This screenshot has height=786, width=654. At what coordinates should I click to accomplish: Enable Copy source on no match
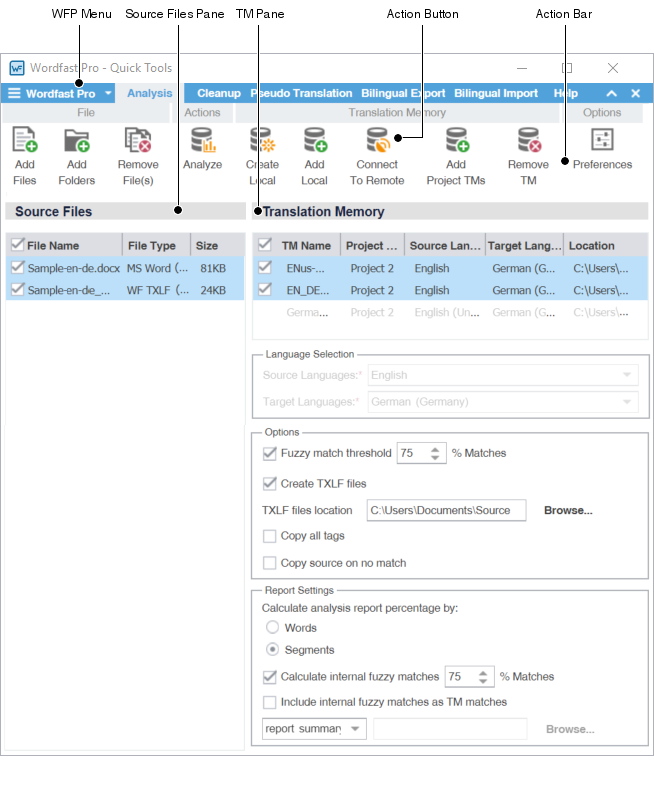click(x=270, y=563)
